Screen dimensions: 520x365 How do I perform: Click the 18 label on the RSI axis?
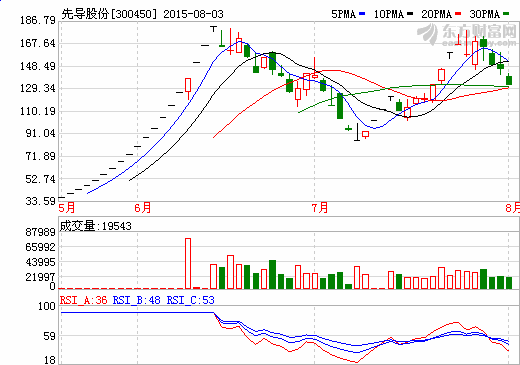49,360
